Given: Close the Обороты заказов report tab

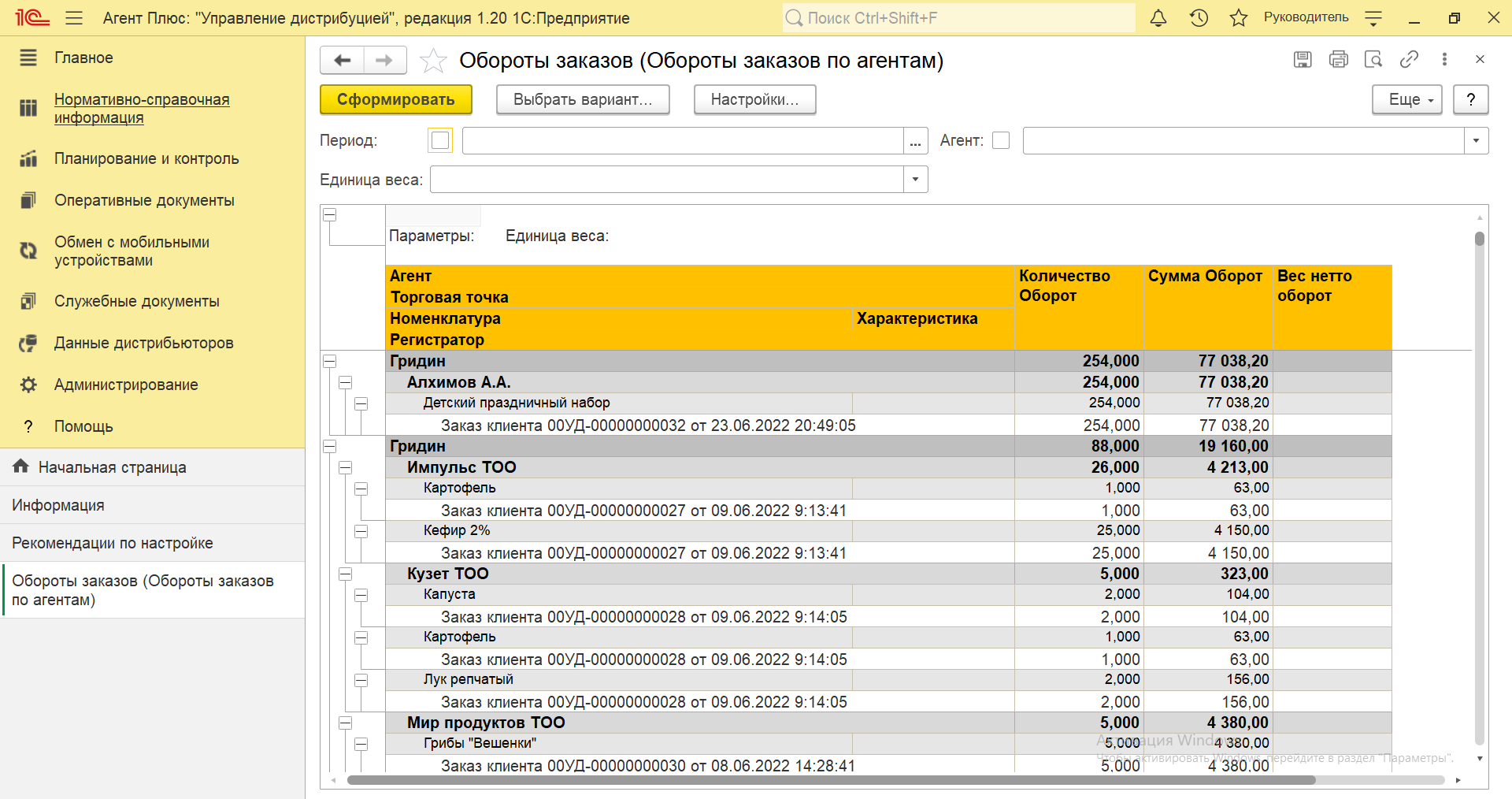Looking at the screenshot, I should [x=1480, y=59].
